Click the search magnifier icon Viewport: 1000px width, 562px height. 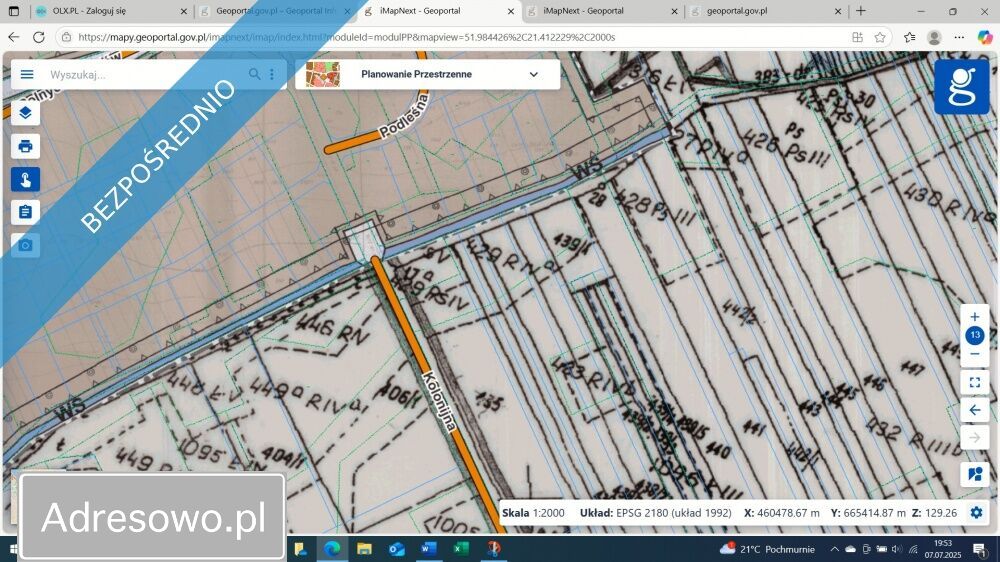tap(254, 74)
